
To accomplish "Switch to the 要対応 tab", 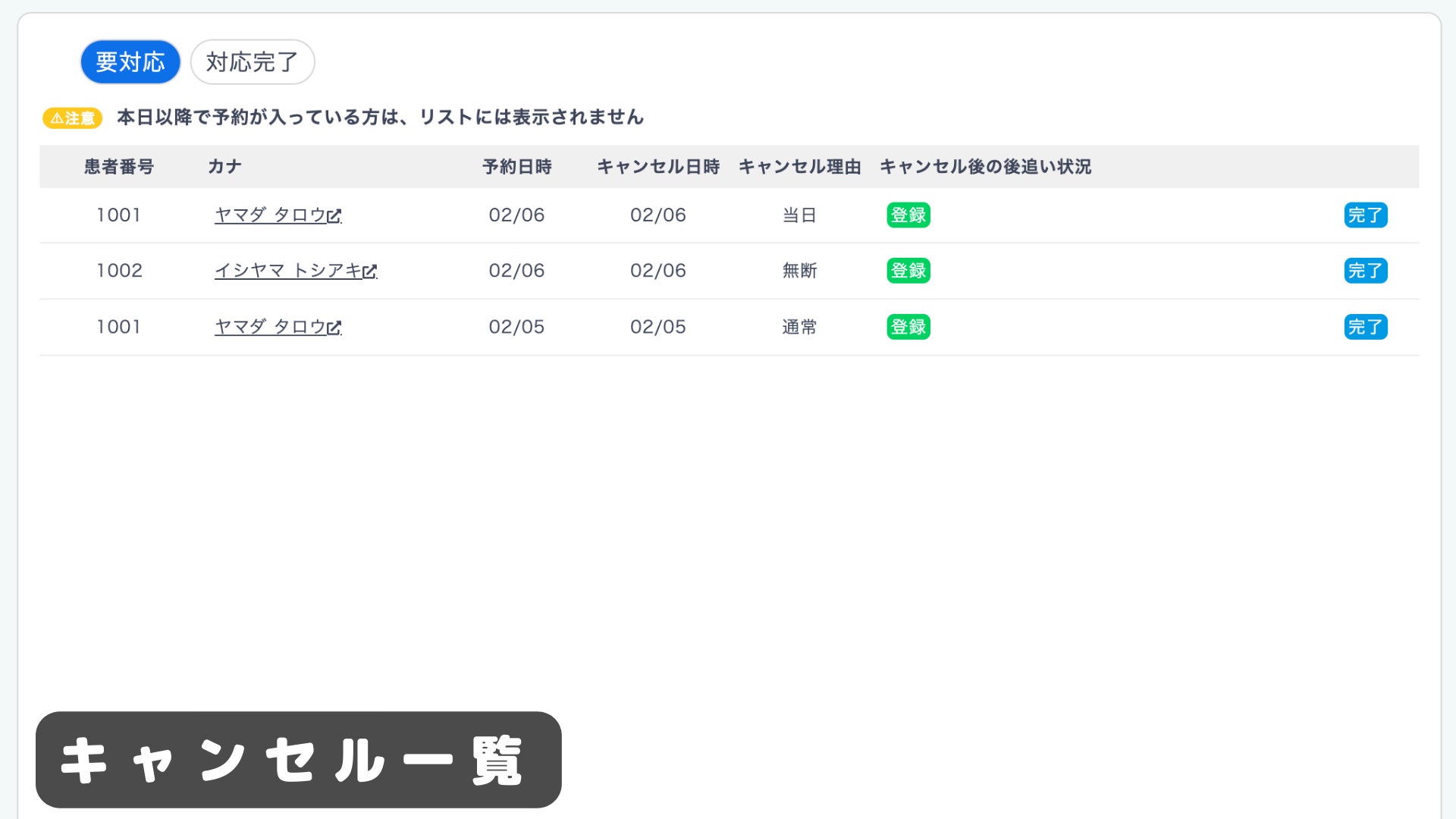I will (x=130, y=61).
